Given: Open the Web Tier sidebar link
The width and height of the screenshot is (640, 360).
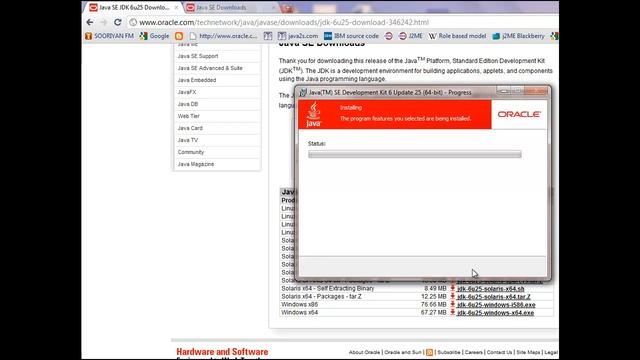Looking at the screenshot, I should click(189, 116).
